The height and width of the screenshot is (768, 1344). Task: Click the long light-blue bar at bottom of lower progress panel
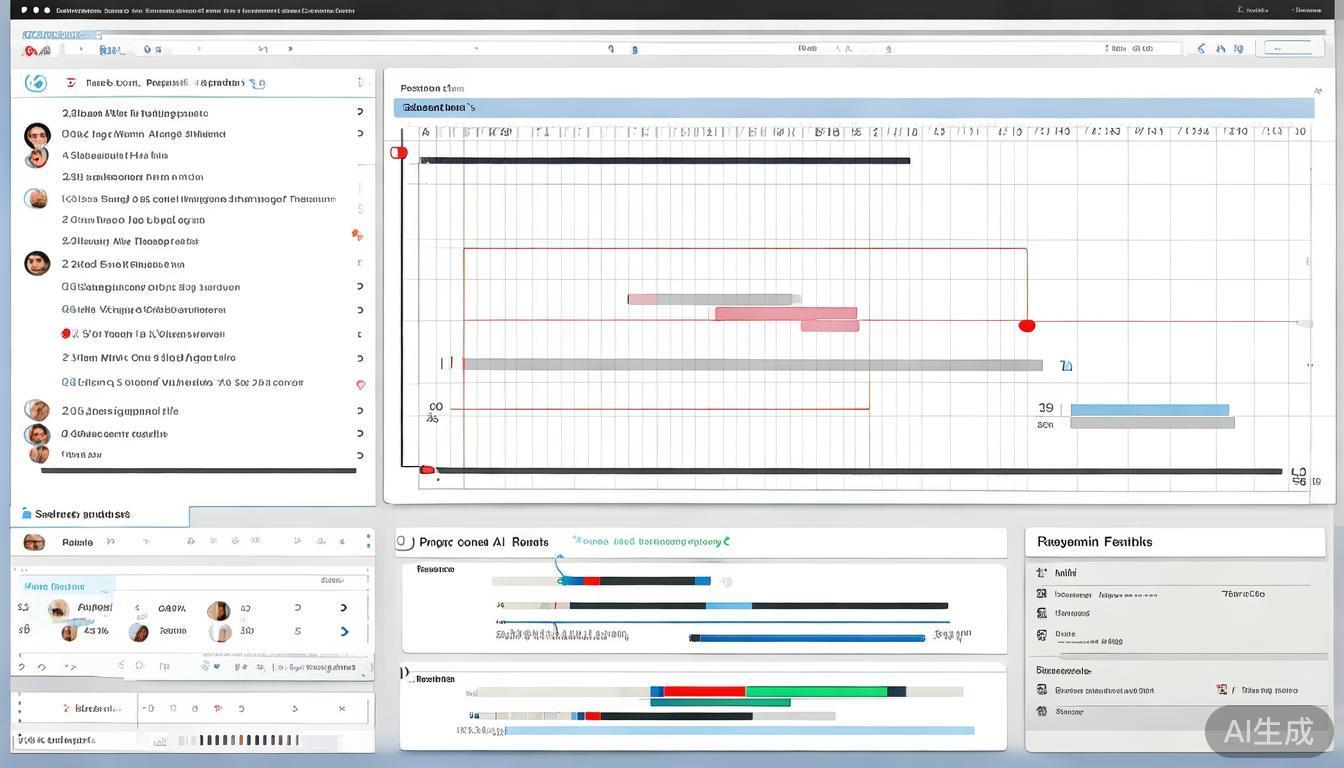(x=740, y=731)
